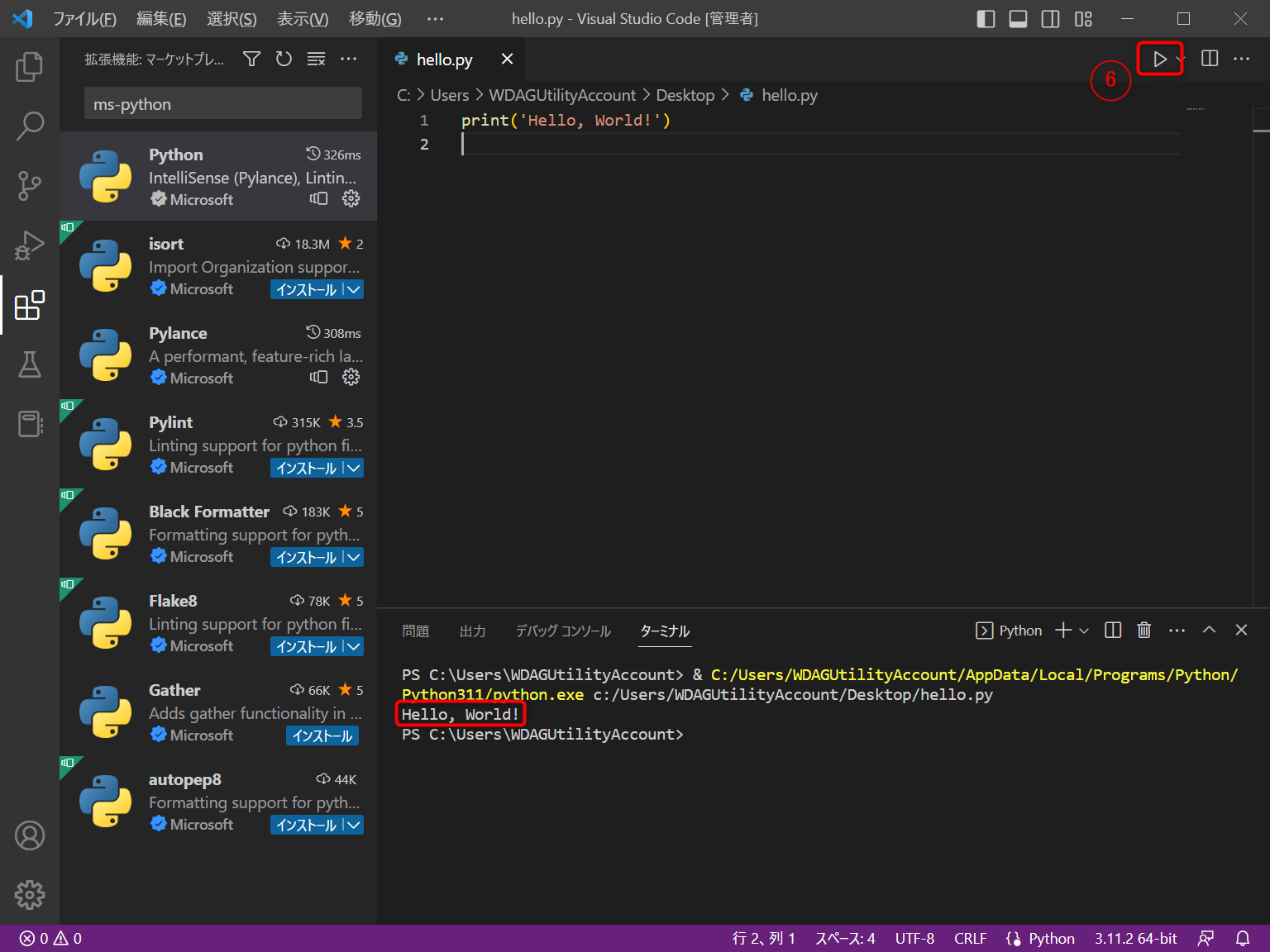Open the Search view in activity bar
The image size is (1270, 952).
coord(30,126)
